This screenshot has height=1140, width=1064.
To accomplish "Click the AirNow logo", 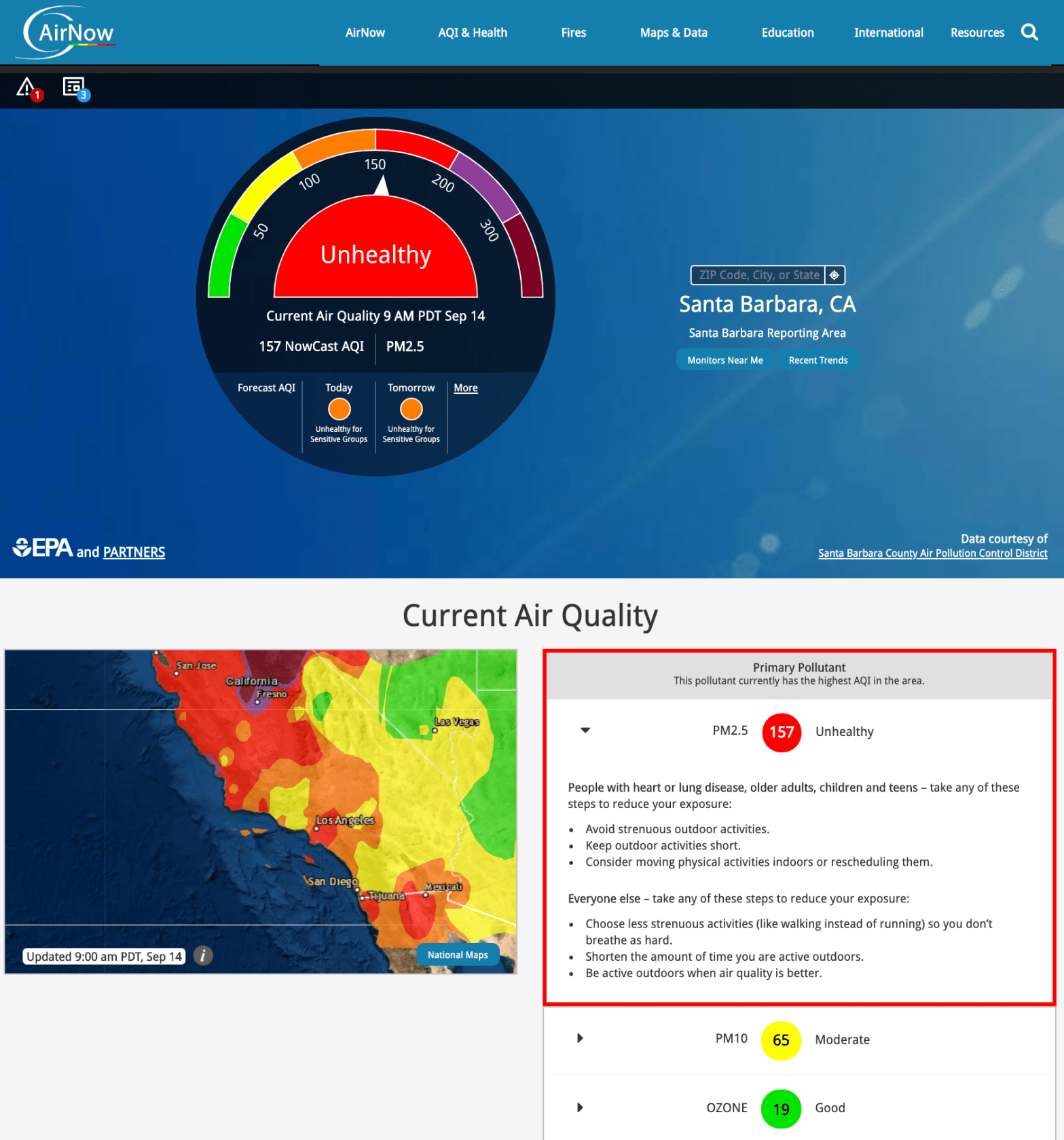I will pos(69,32).
